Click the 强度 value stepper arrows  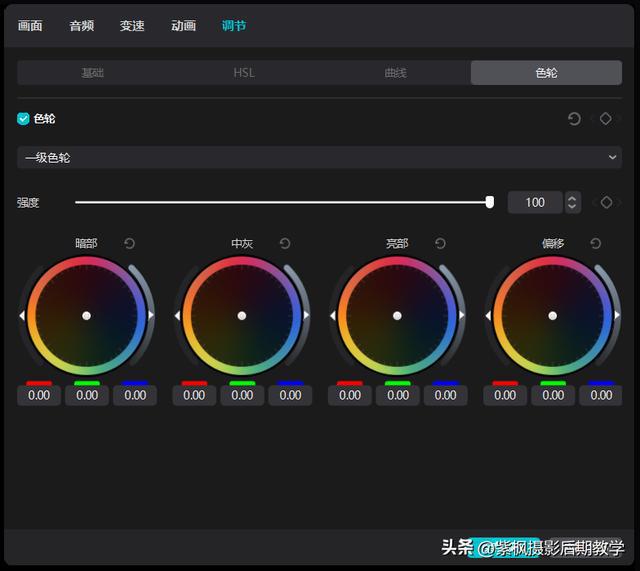[572, 202]
